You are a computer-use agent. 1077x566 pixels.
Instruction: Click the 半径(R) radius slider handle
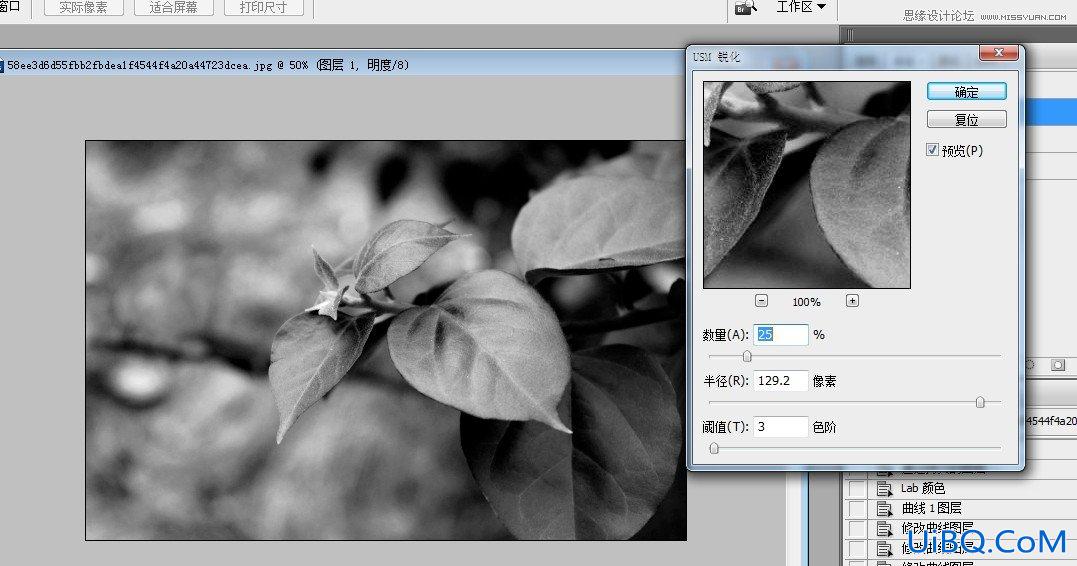(980, 403)
